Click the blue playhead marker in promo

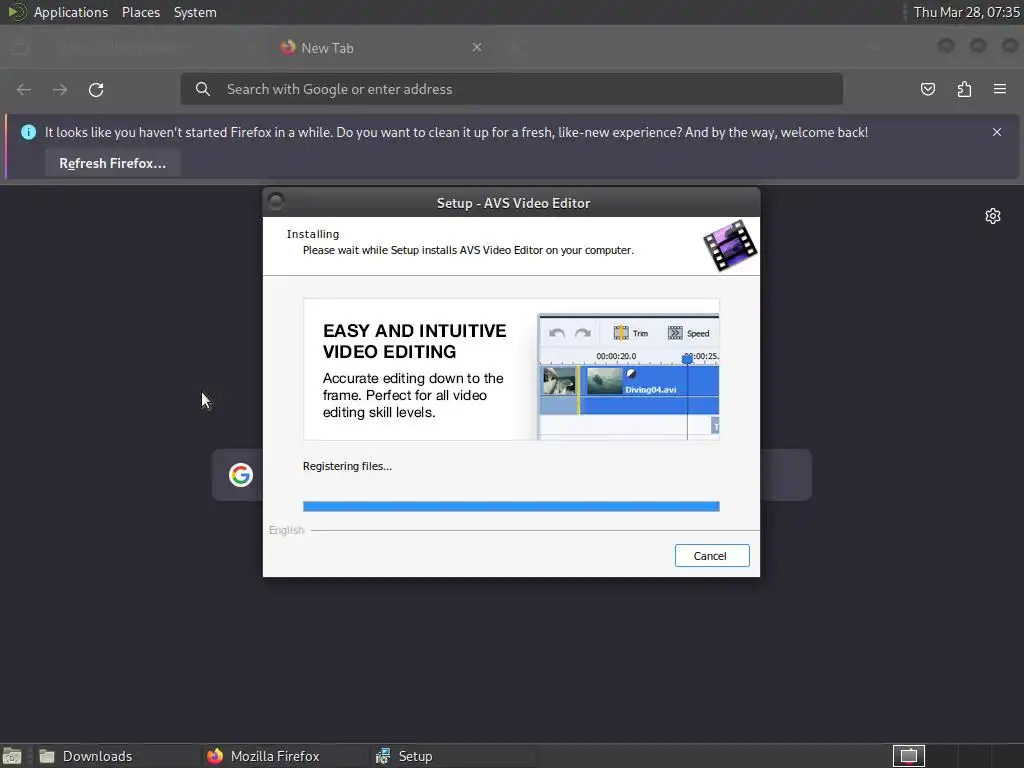(687, 359)
